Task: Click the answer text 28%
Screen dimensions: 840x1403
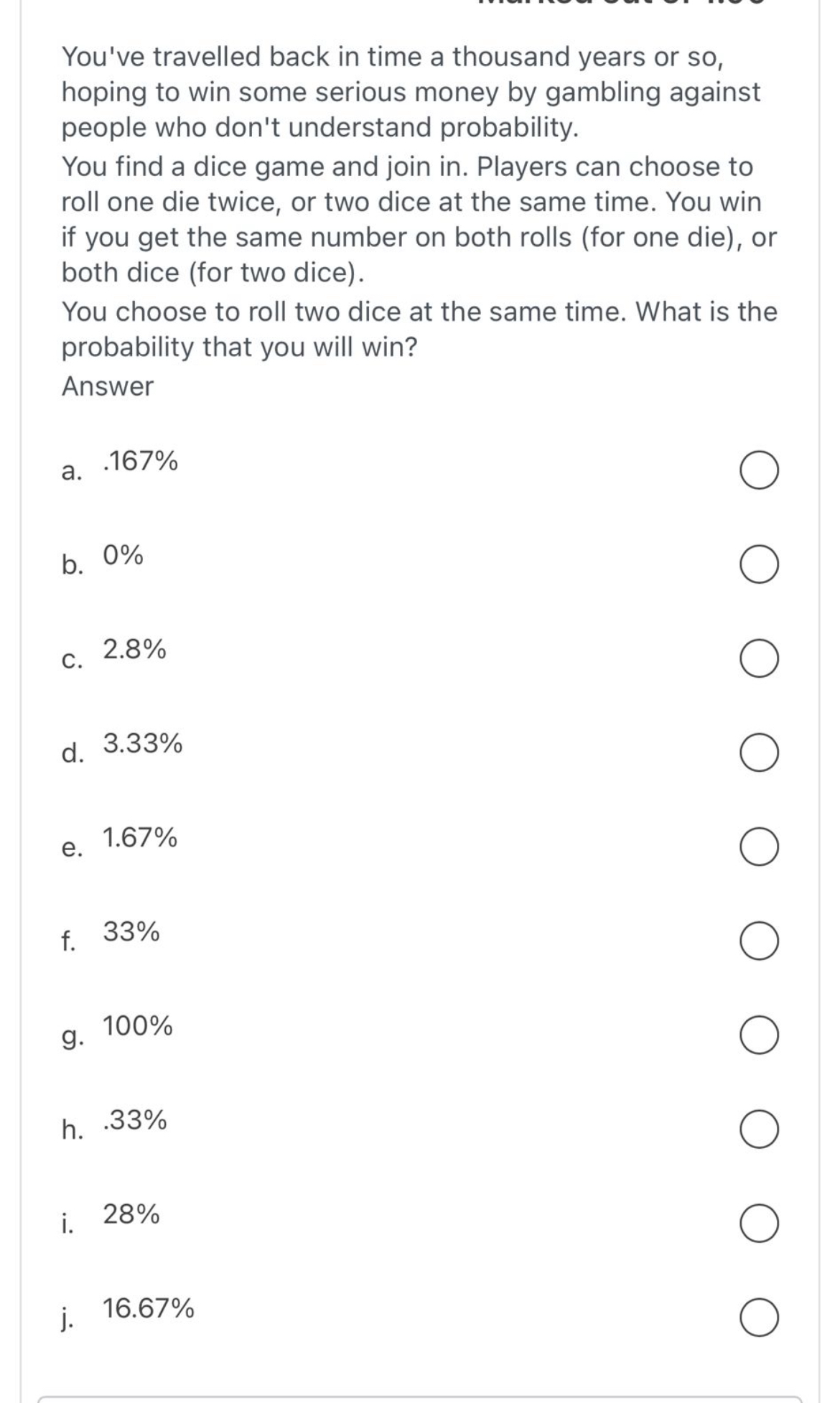Action: 131,1214
